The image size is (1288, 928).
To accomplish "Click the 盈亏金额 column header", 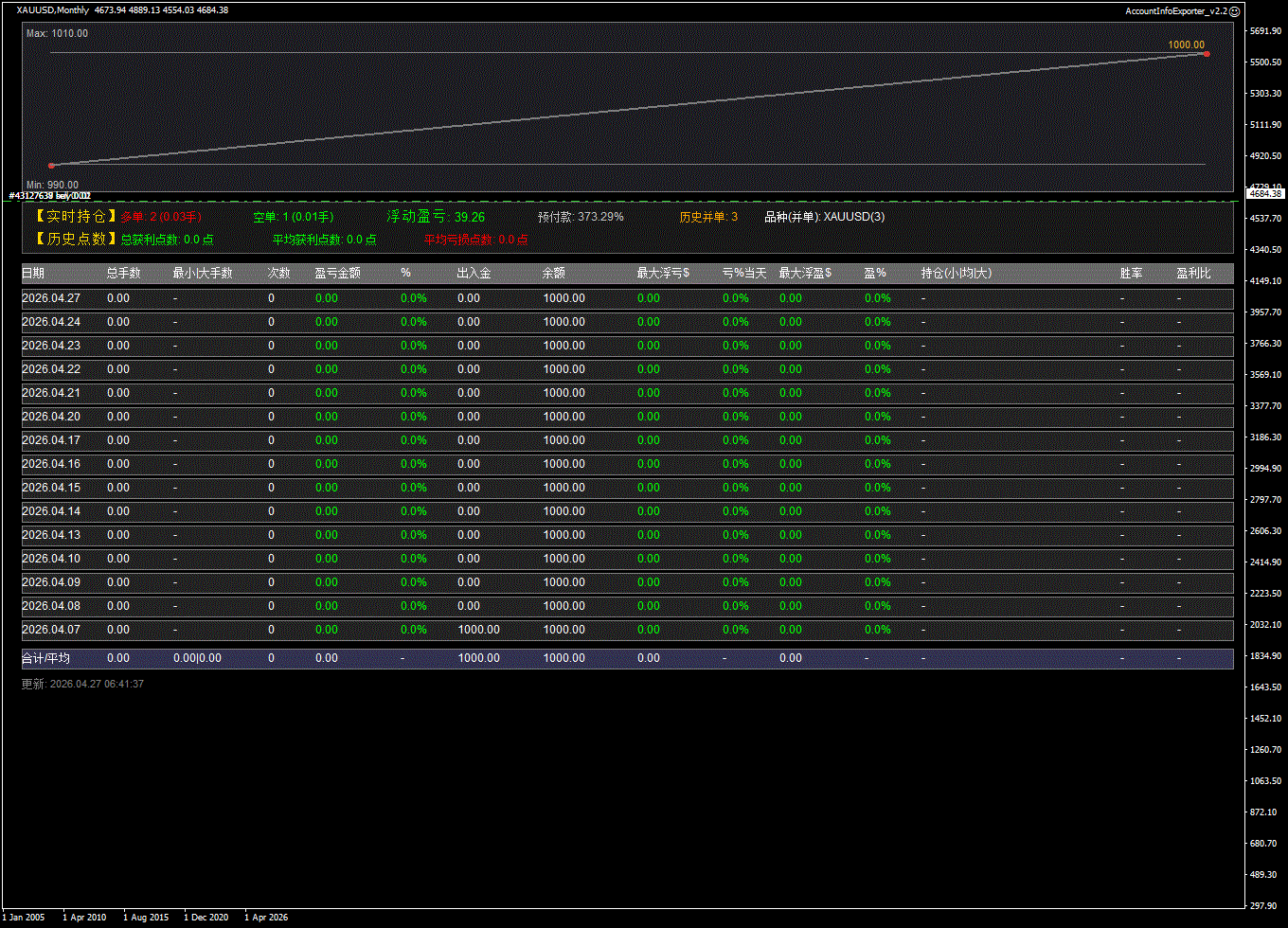I will pos(337,274).
